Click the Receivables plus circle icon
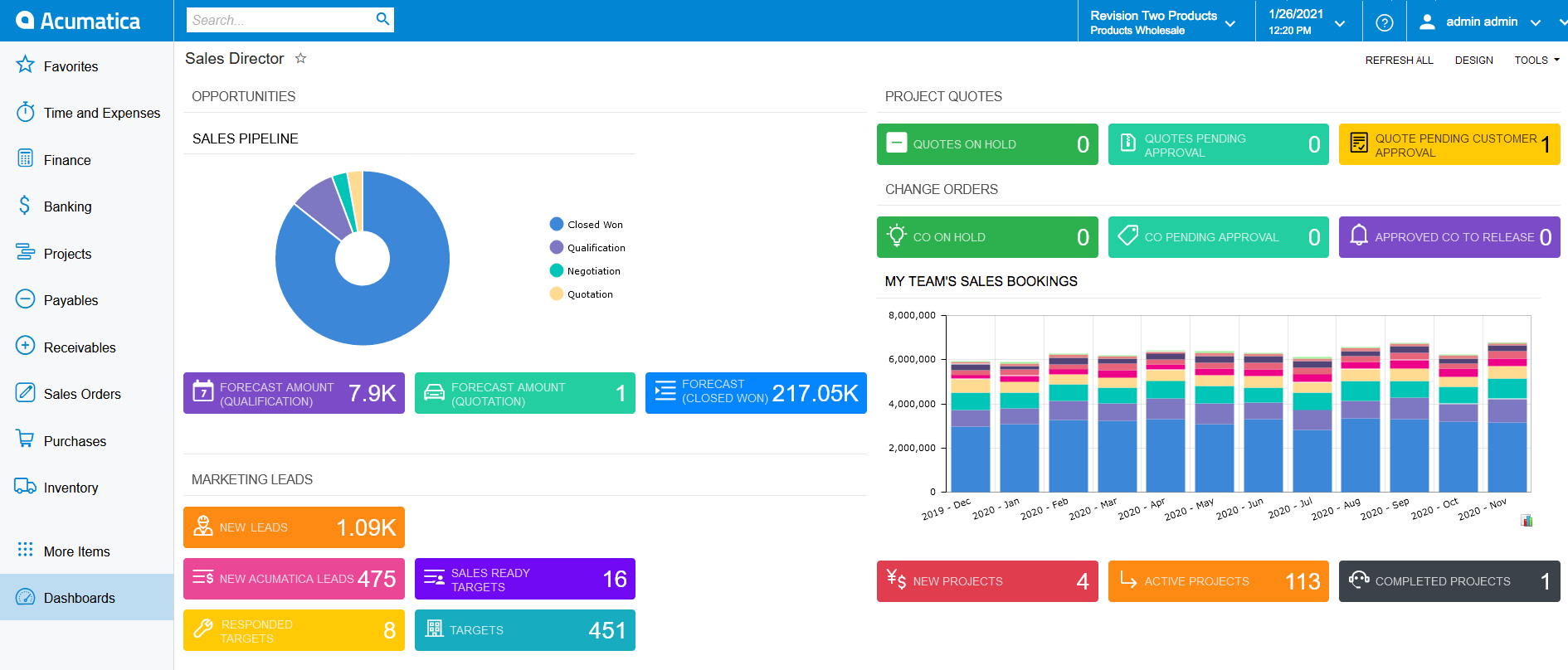Viewport: 1568px width, 670px height. click(26, 346)
